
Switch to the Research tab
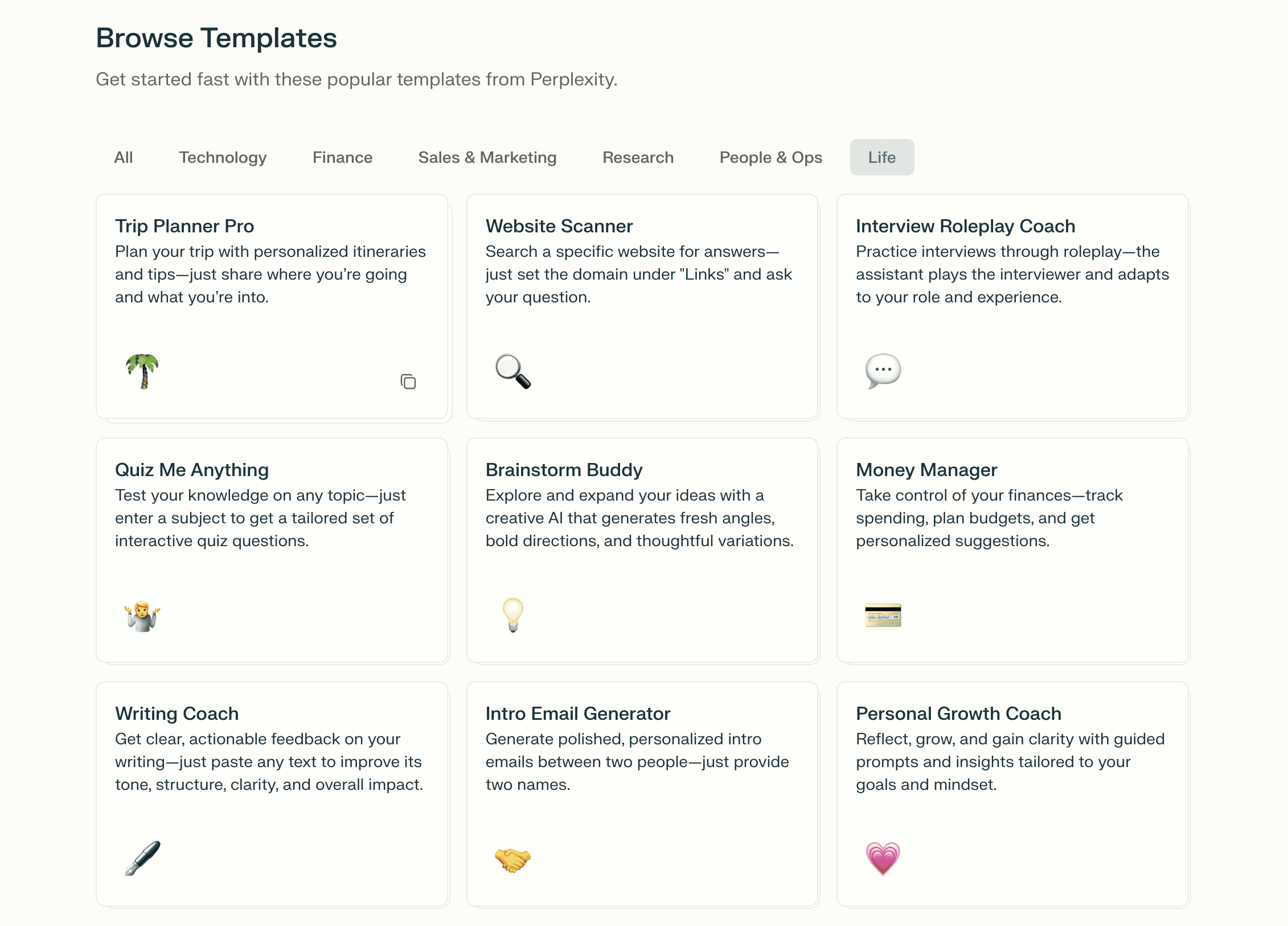tap(638, 157)
